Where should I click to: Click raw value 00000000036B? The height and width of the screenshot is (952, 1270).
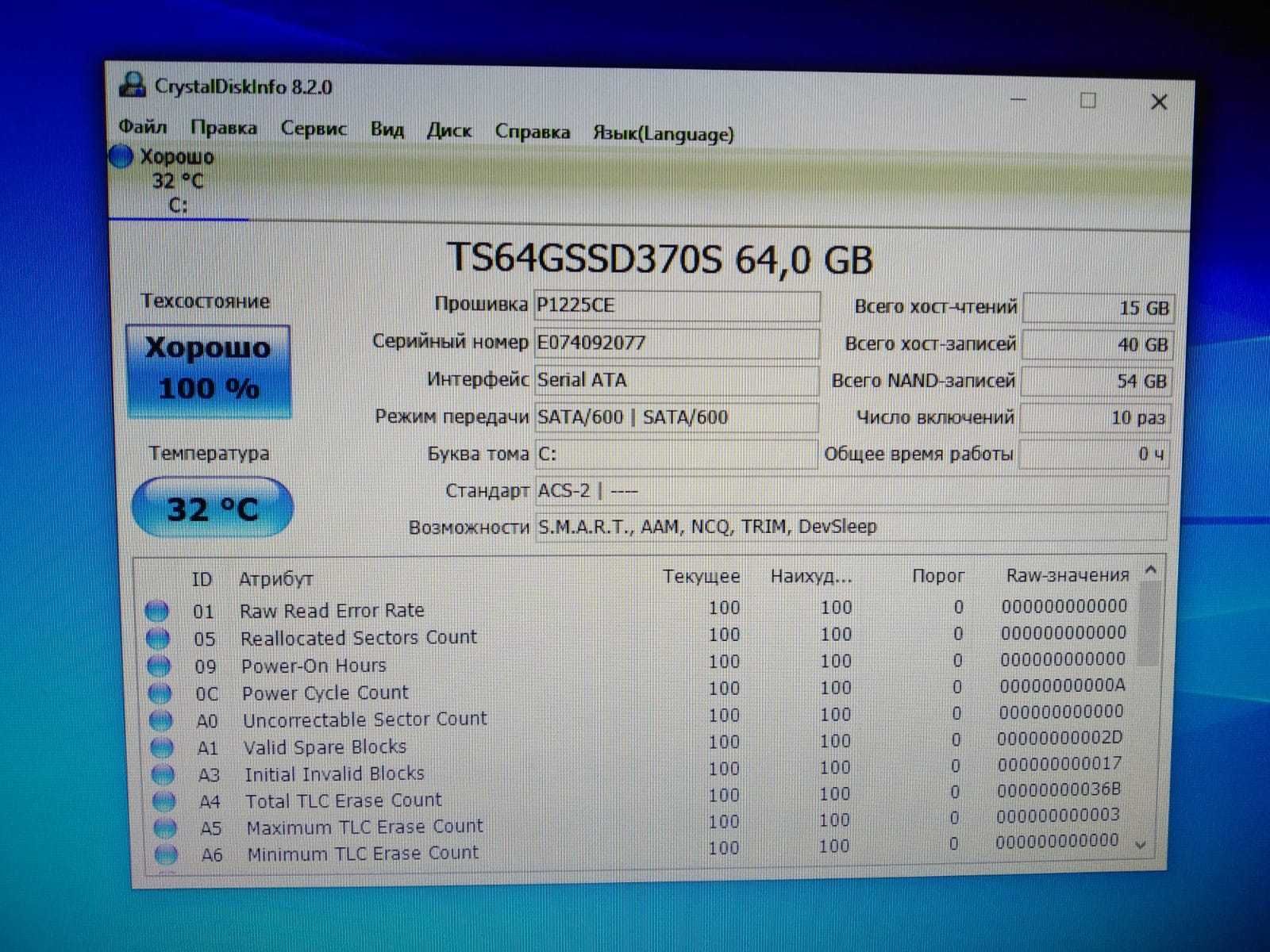pyautogui.click(x=1059, y=790)
